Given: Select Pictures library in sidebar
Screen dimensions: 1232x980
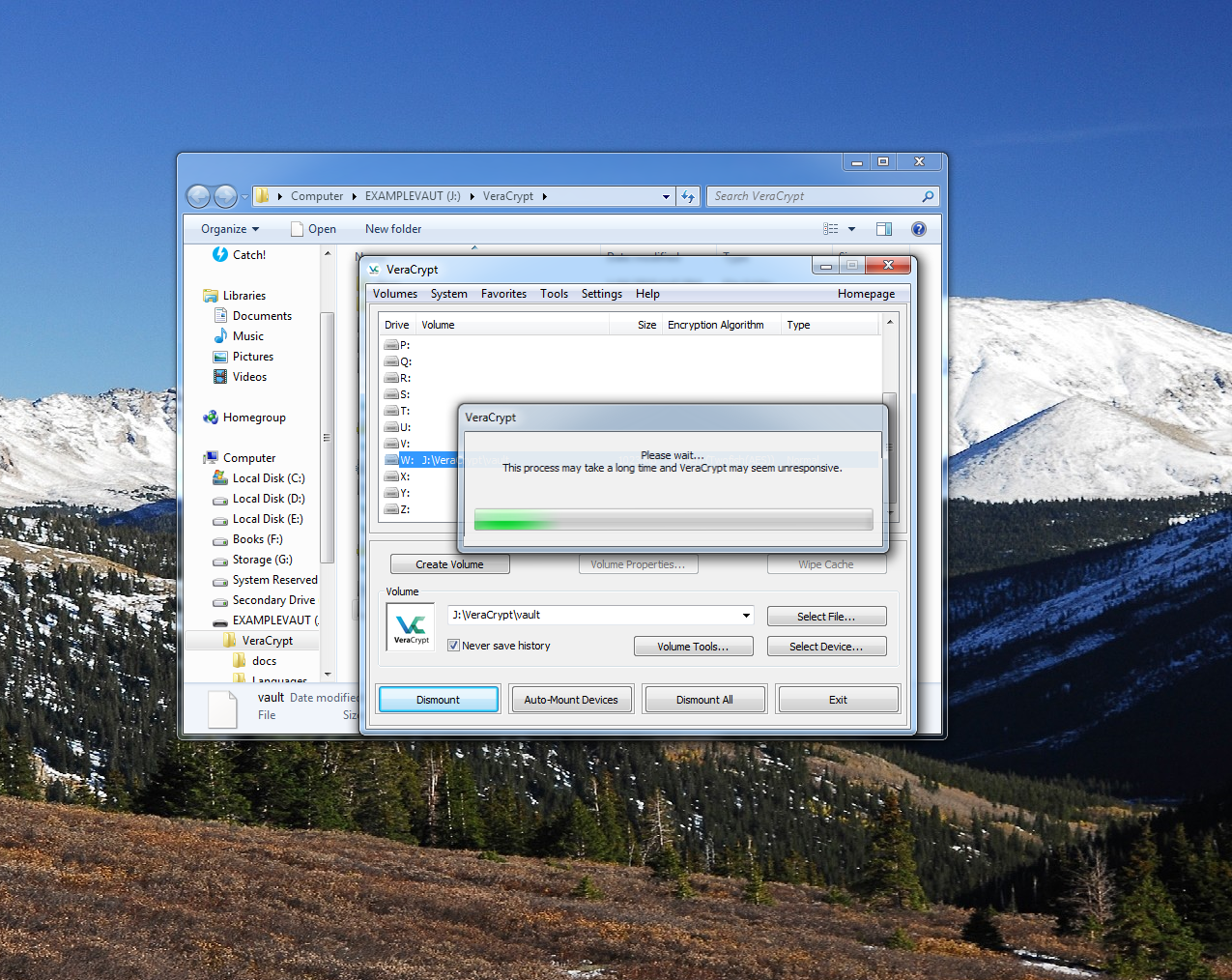Looking at the screenshot, I should coord(243,357).
